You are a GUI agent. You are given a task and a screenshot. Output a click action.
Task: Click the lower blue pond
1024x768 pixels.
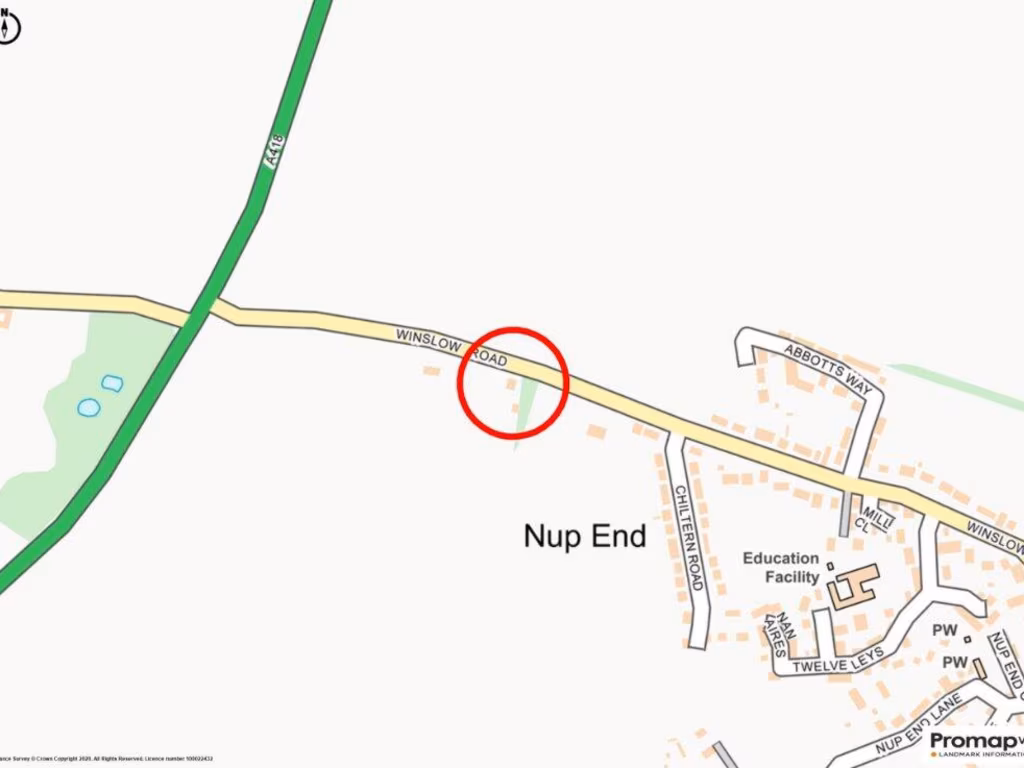(89, 408)
